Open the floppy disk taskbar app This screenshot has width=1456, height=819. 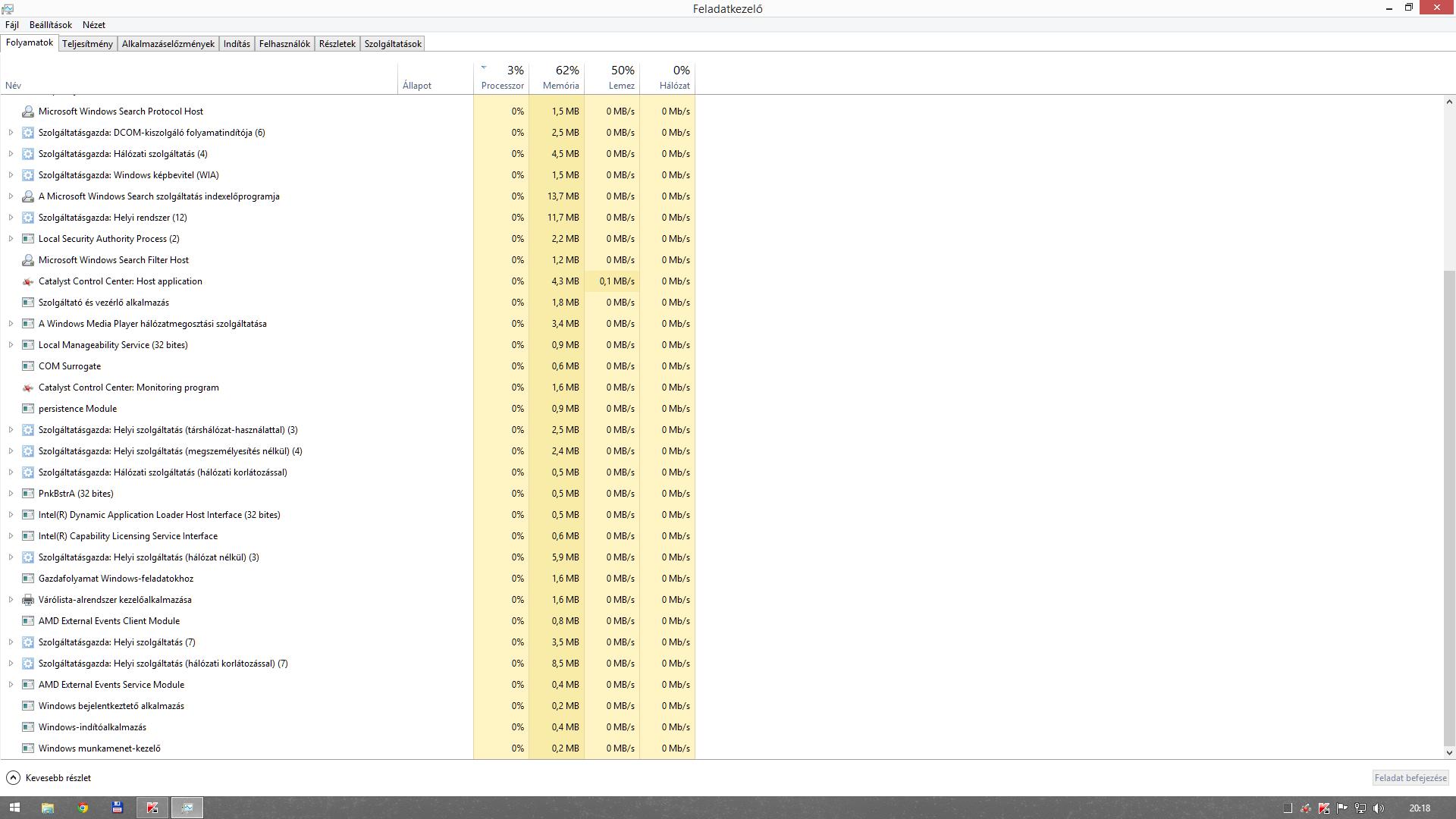pyautogui.click(x=118, y=808)
